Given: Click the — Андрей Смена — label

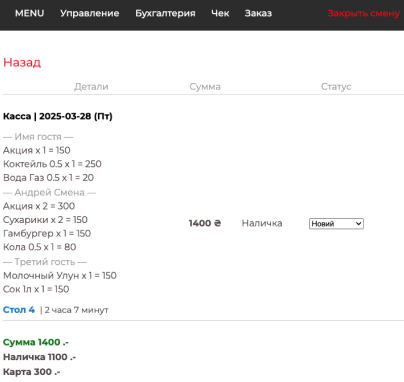Looking at the screenshot, I should coord(49,192).
